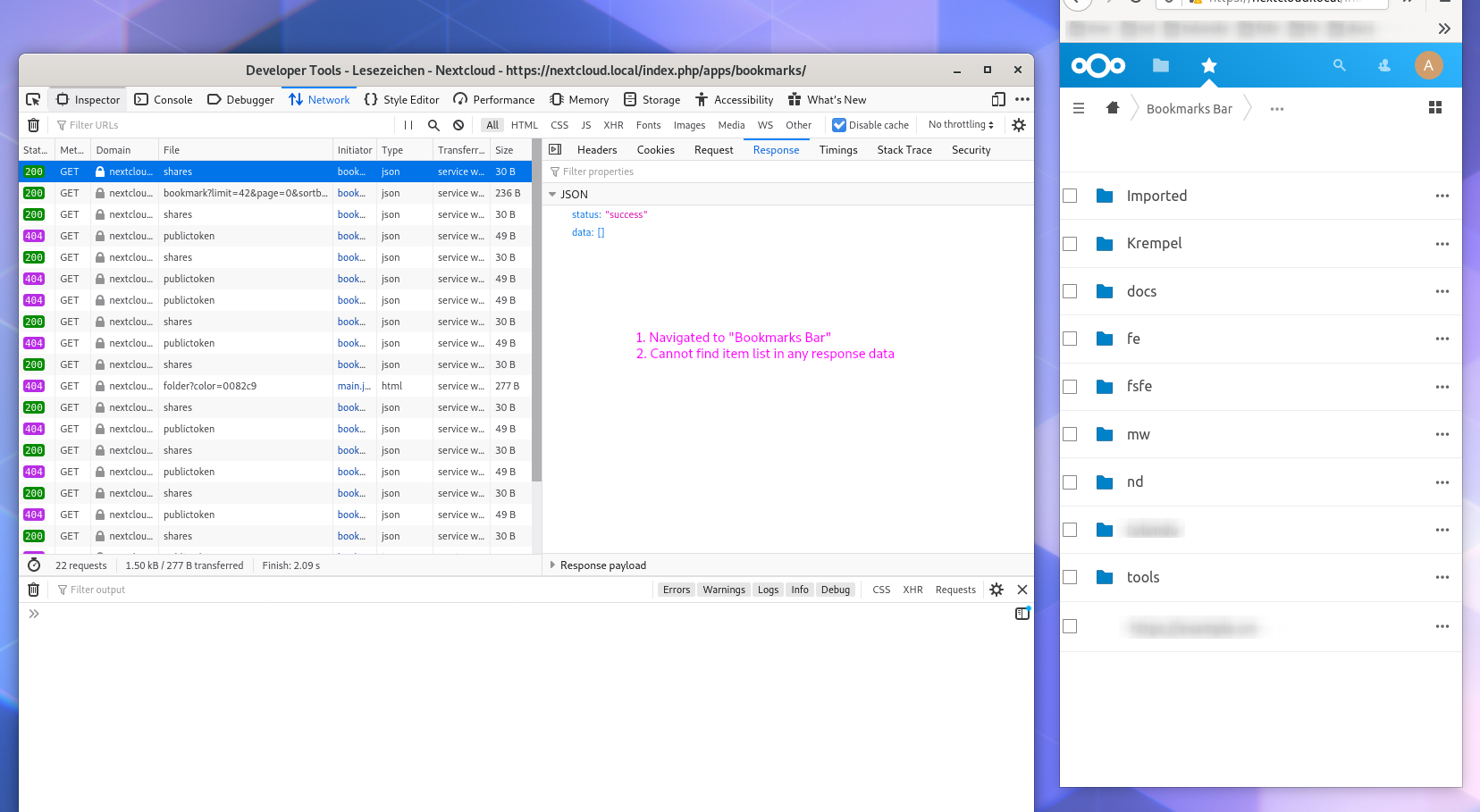This screenshot has height=812, width=1480.
Task: Select the fsfe folder checkbox
Action: pyautogui.click(x=1070, y=387)
